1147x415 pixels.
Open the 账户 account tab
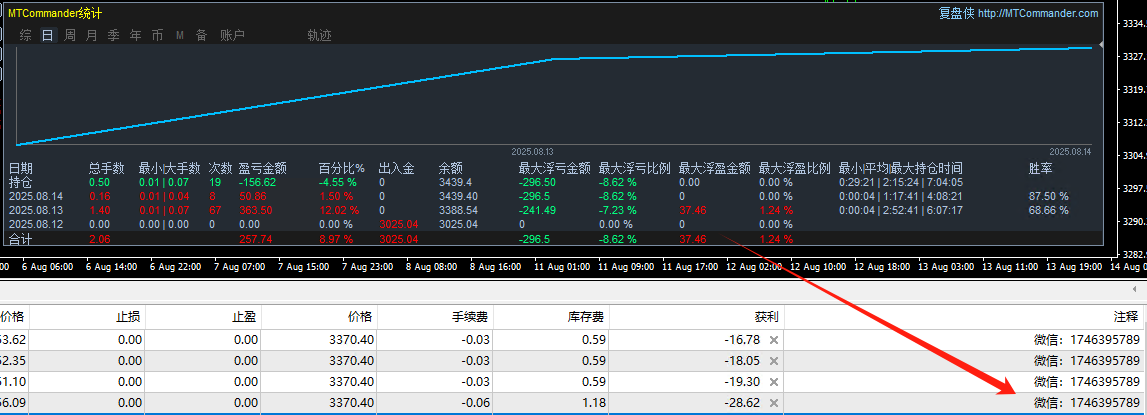[x=233, y=35]
